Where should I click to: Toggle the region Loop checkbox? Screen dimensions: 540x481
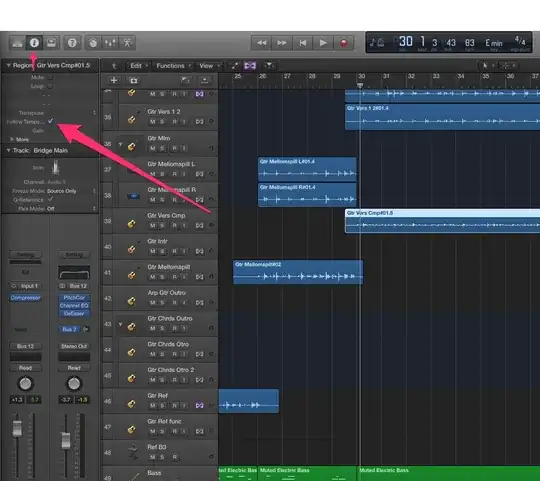pyautogui.click(x=51, y=86)
